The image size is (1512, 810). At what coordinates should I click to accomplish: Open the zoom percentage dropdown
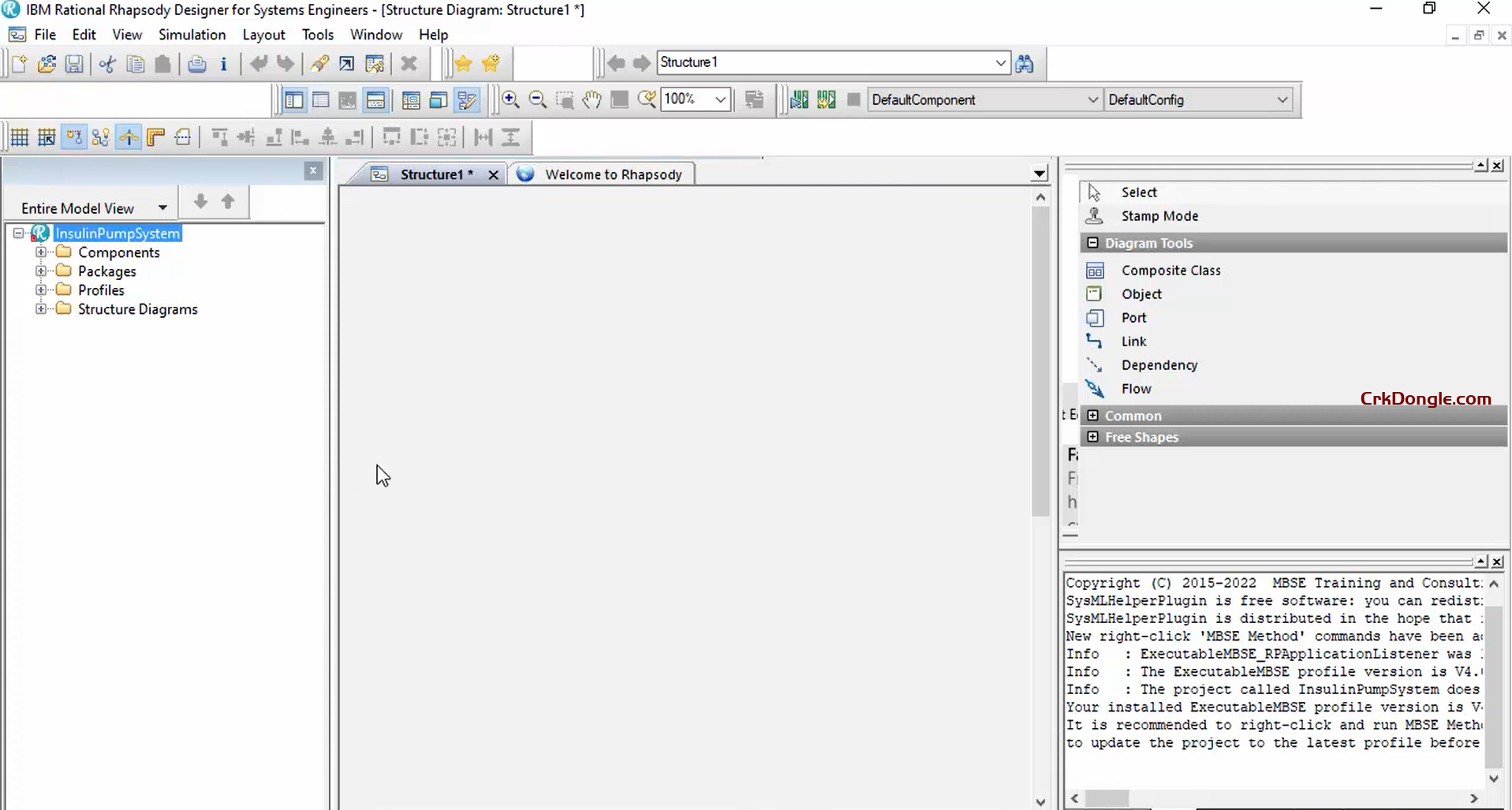click(x=719, y=99)
